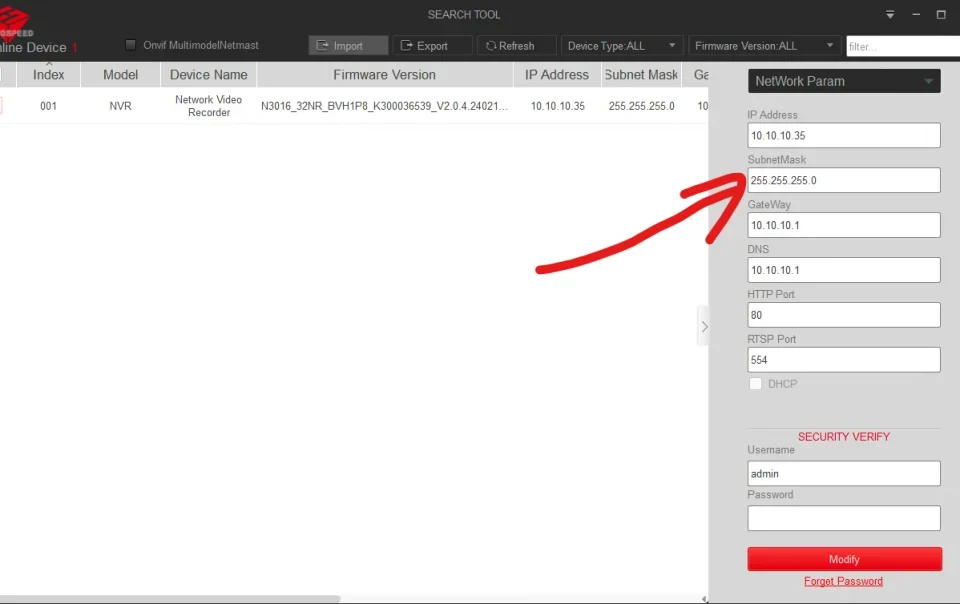Tick the checkbox for device row 001

pos(1,106)
